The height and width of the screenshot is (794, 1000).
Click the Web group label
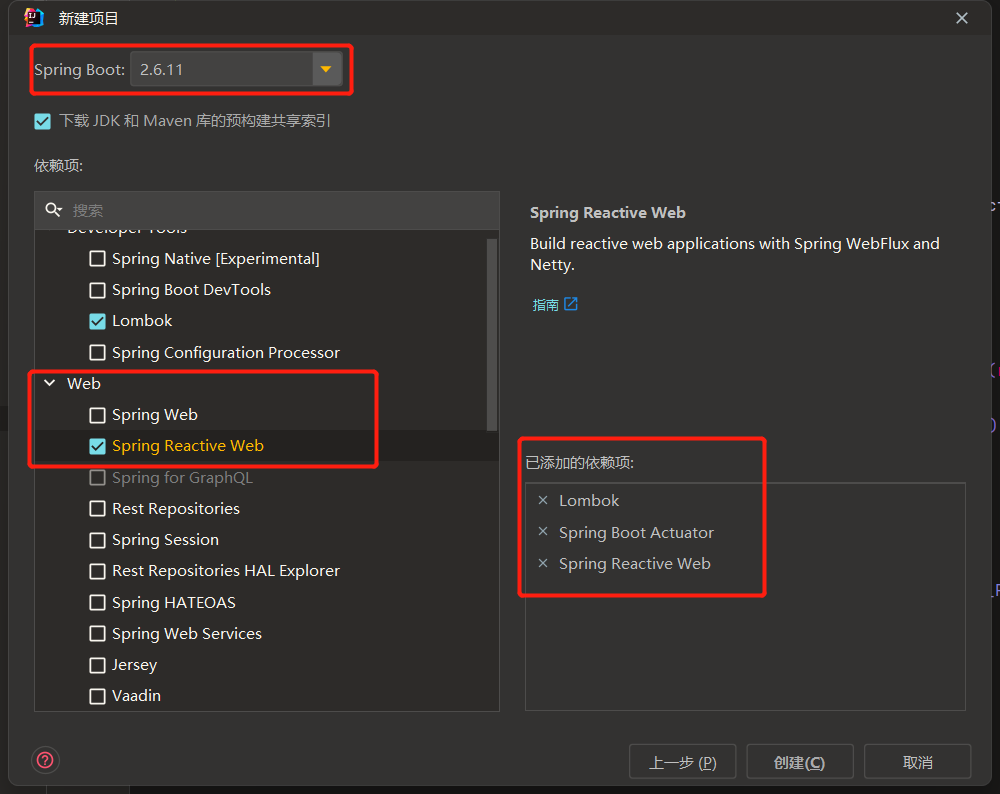click(x=84, y=383)
